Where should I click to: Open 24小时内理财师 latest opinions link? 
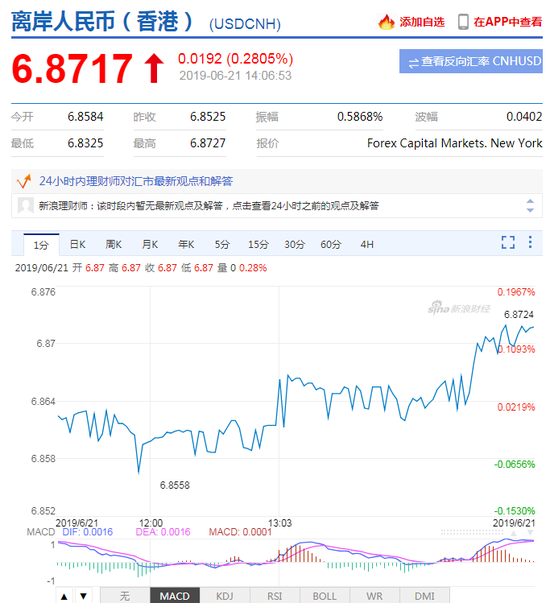click(136, 181)
